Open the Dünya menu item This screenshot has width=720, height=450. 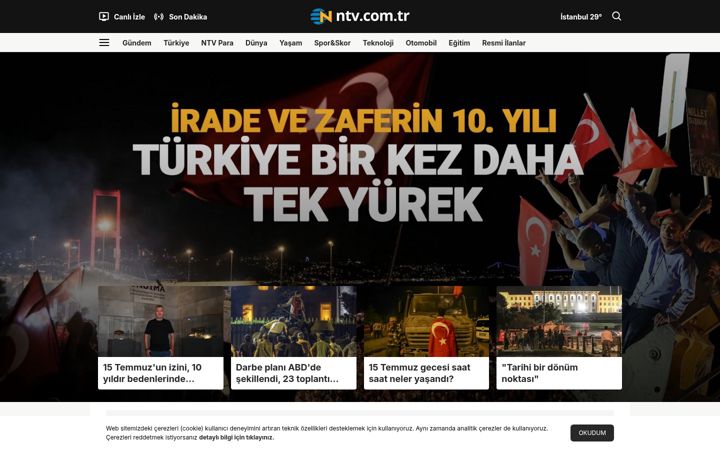click(x=256, y=43)
